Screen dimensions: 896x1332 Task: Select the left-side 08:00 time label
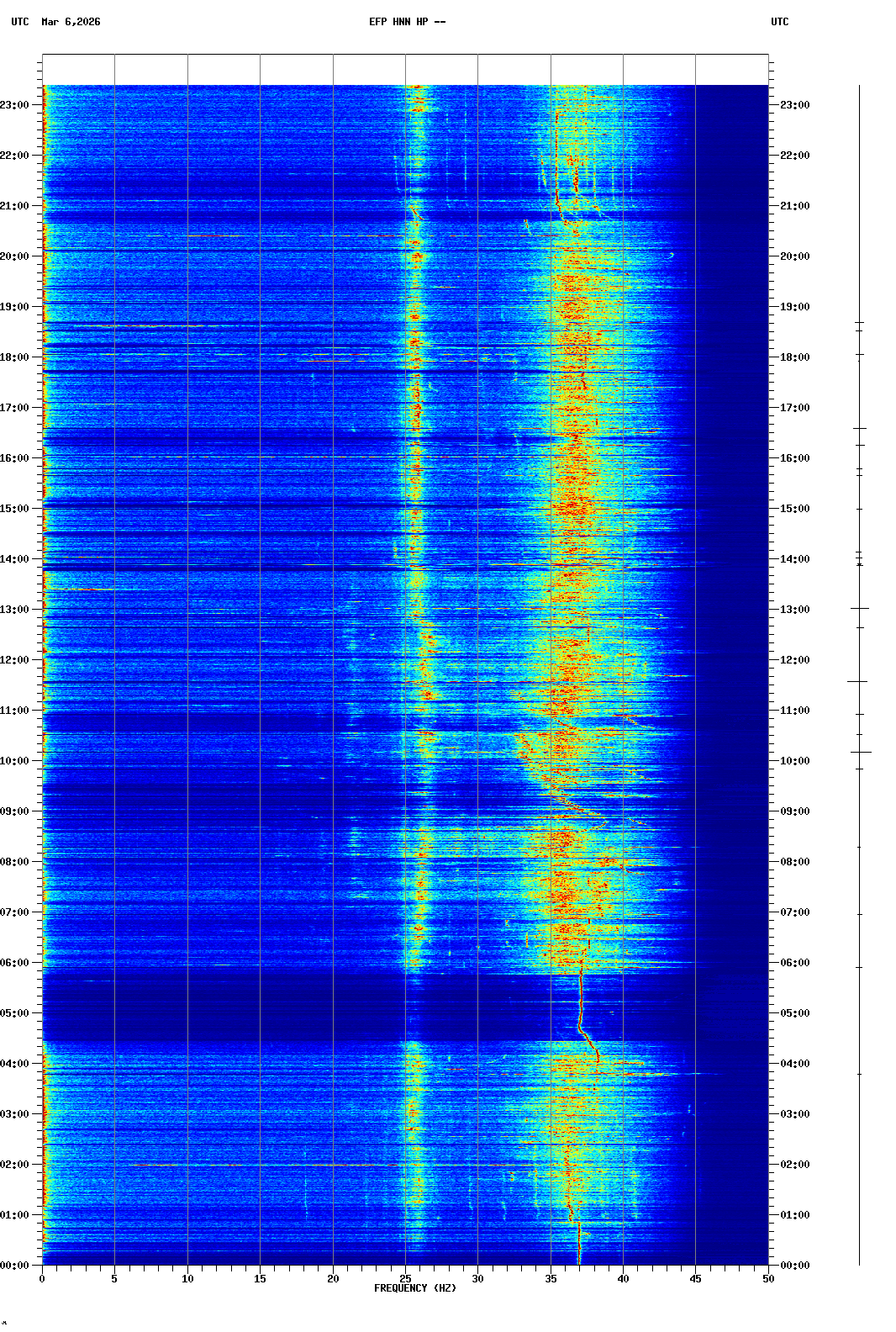14,862
